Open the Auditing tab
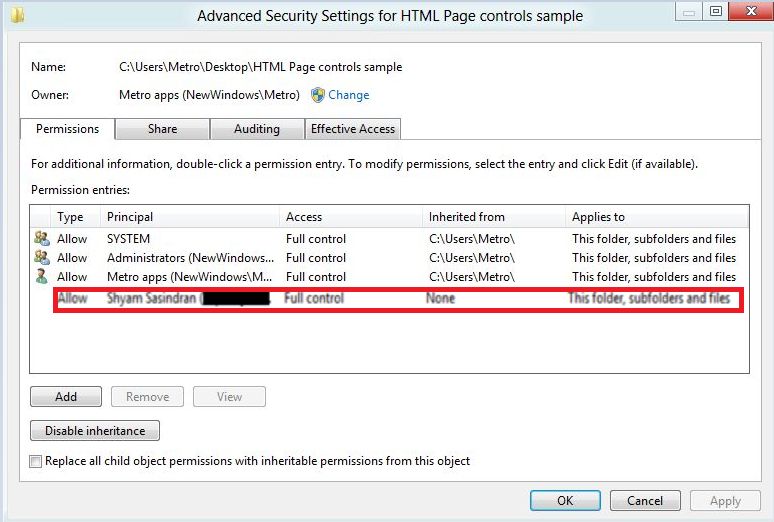Image resolution: width=774 pixels, height=522 pixels. (x=256, y=129)
